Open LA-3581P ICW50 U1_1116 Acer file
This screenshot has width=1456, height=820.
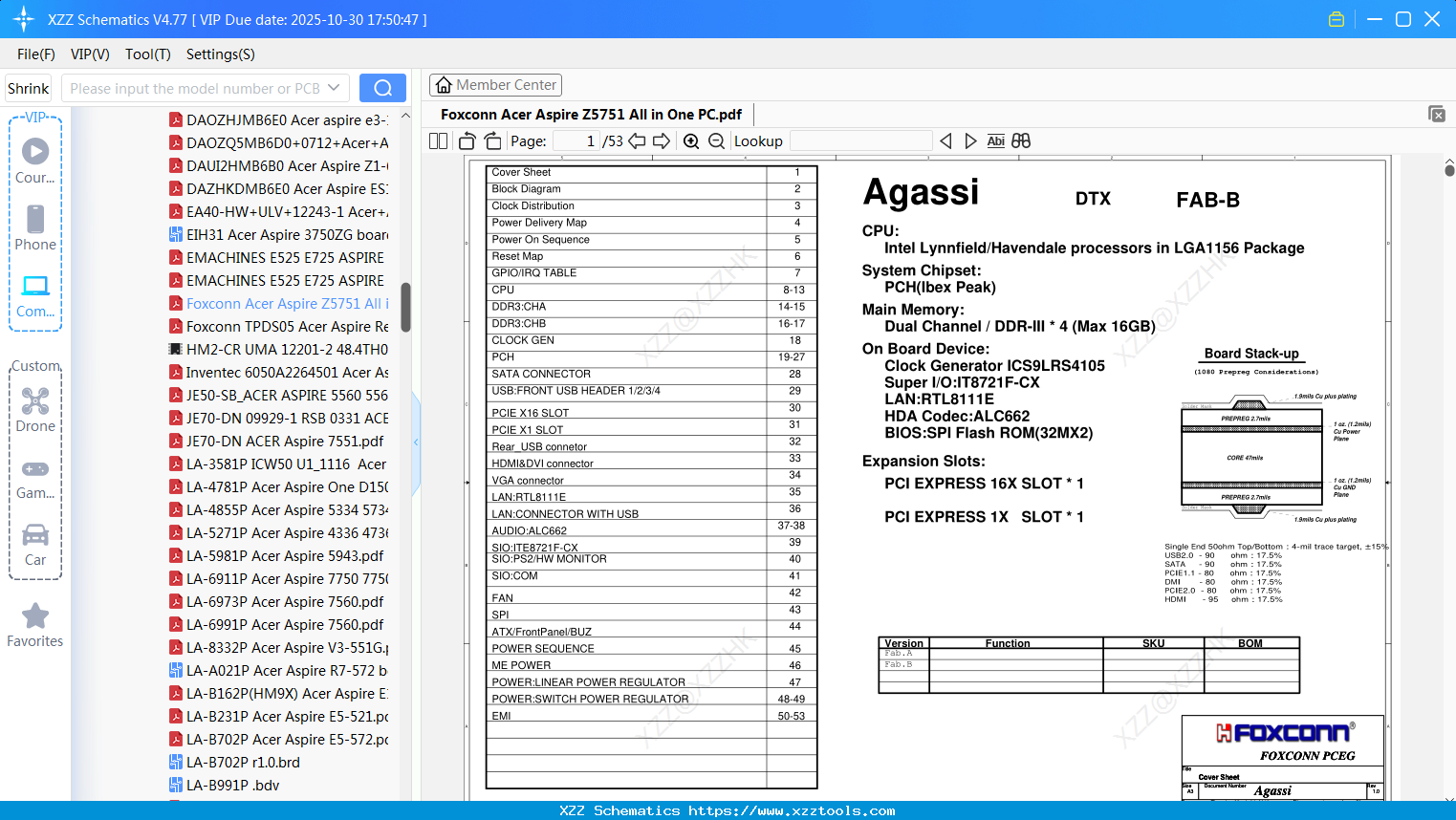pyautogui.click(x=278, y=464)
